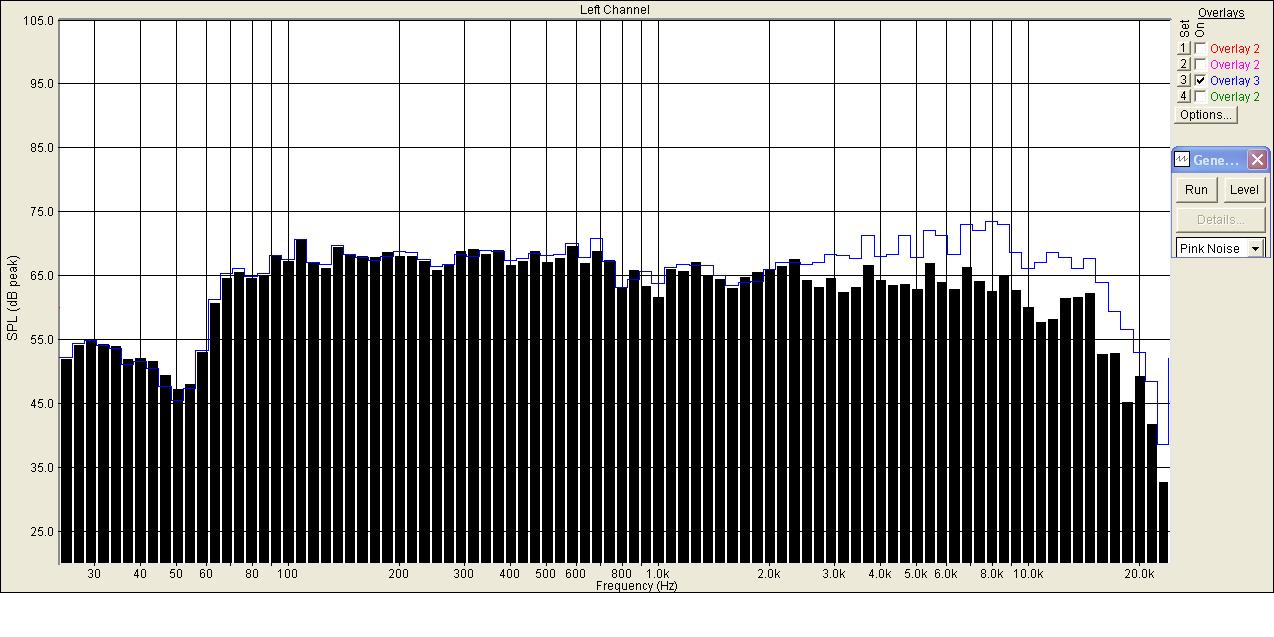Image resolution: width=1274 pixels, height=637 pixels.
Task: Close the Generator floating window
Action: pyautogui.click(x=1257, y=160)
